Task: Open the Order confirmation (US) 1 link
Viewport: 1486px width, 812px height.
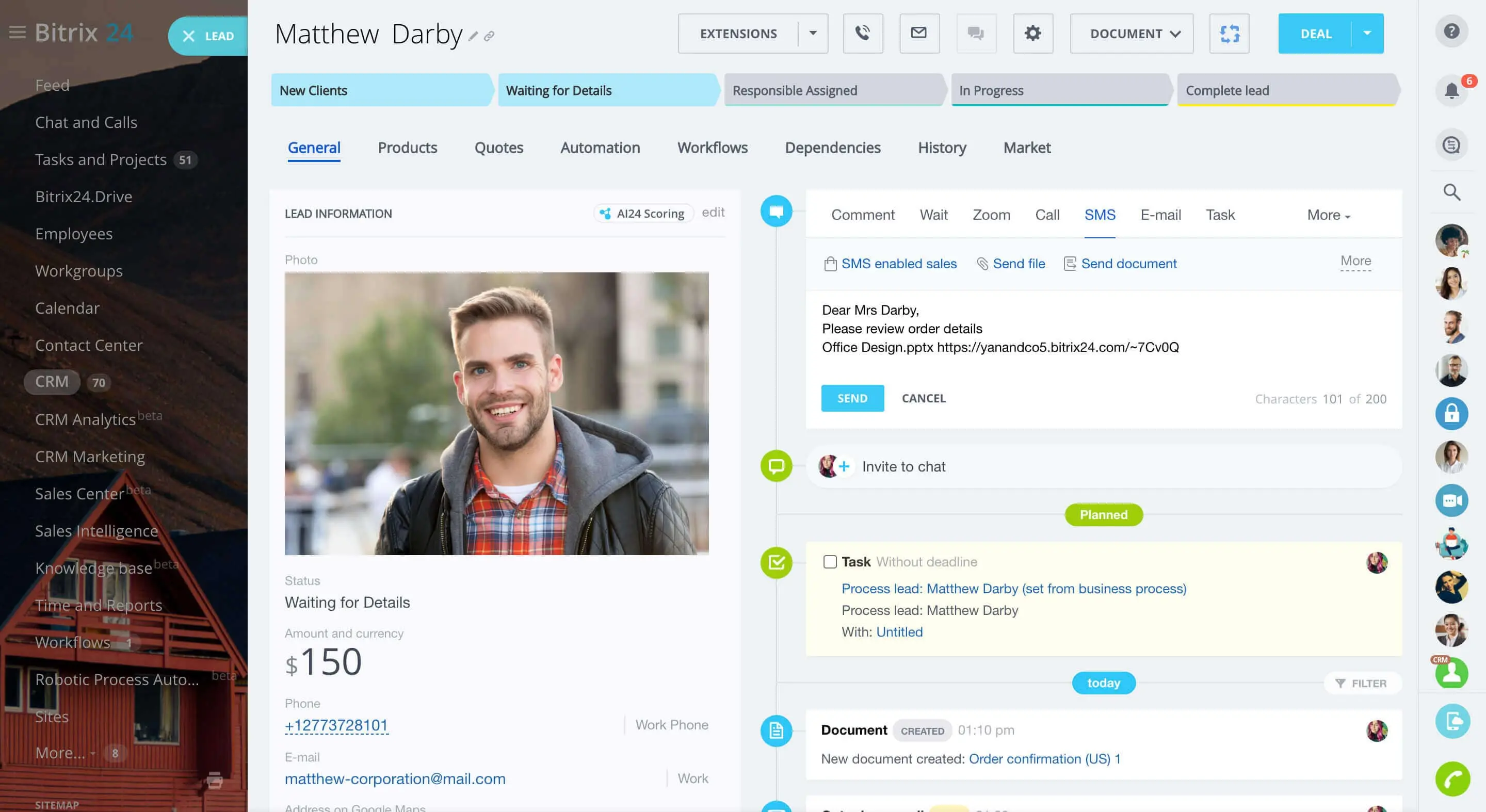Action: 1044,759
